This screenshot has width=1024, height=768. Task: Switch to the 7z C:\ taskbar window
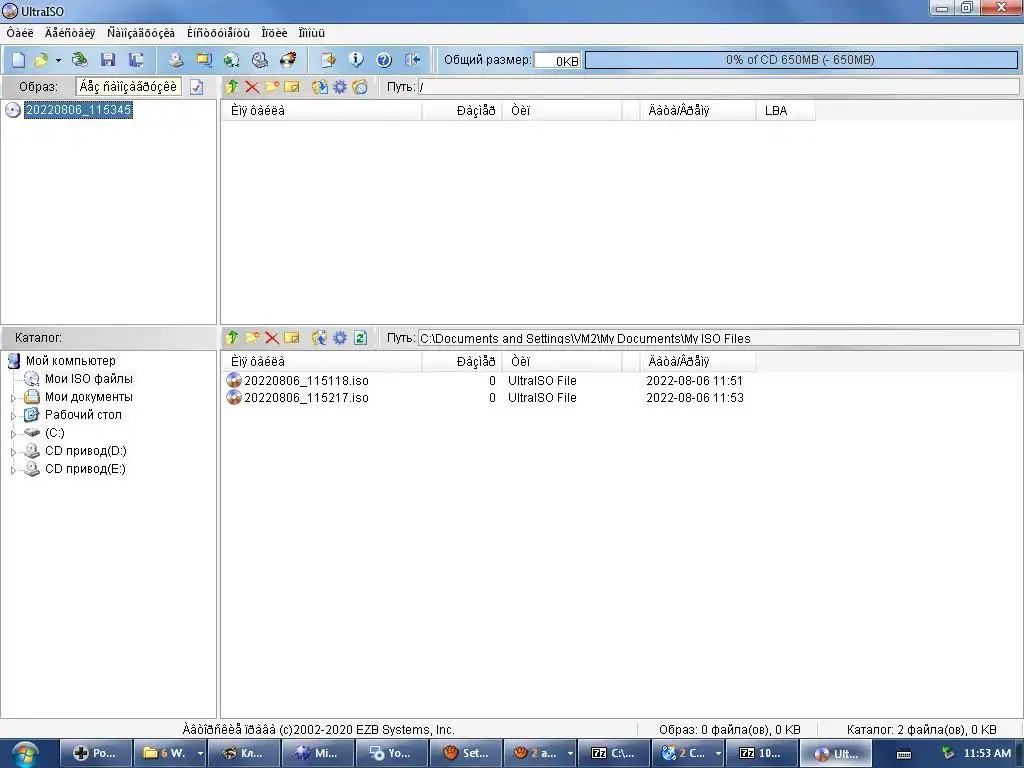point(614,753)
